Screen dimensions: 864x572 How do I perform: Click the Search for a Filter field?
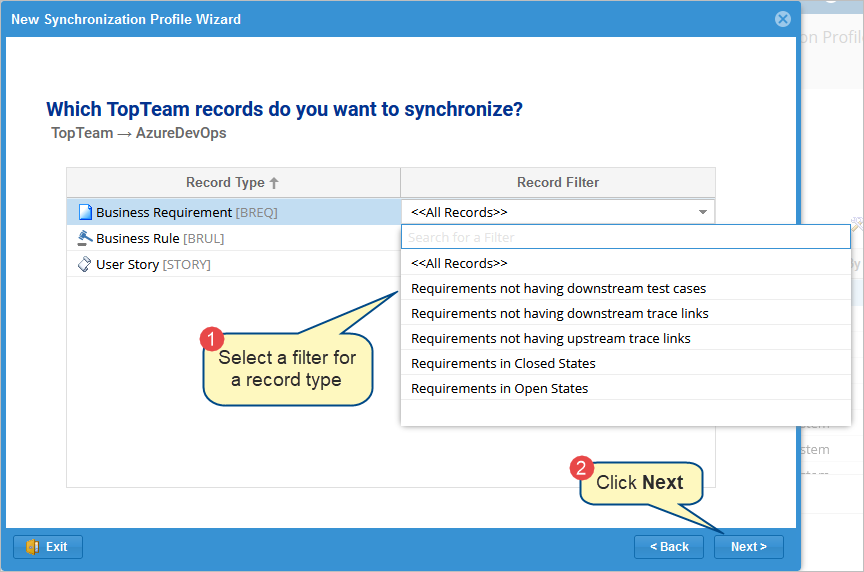625,237
